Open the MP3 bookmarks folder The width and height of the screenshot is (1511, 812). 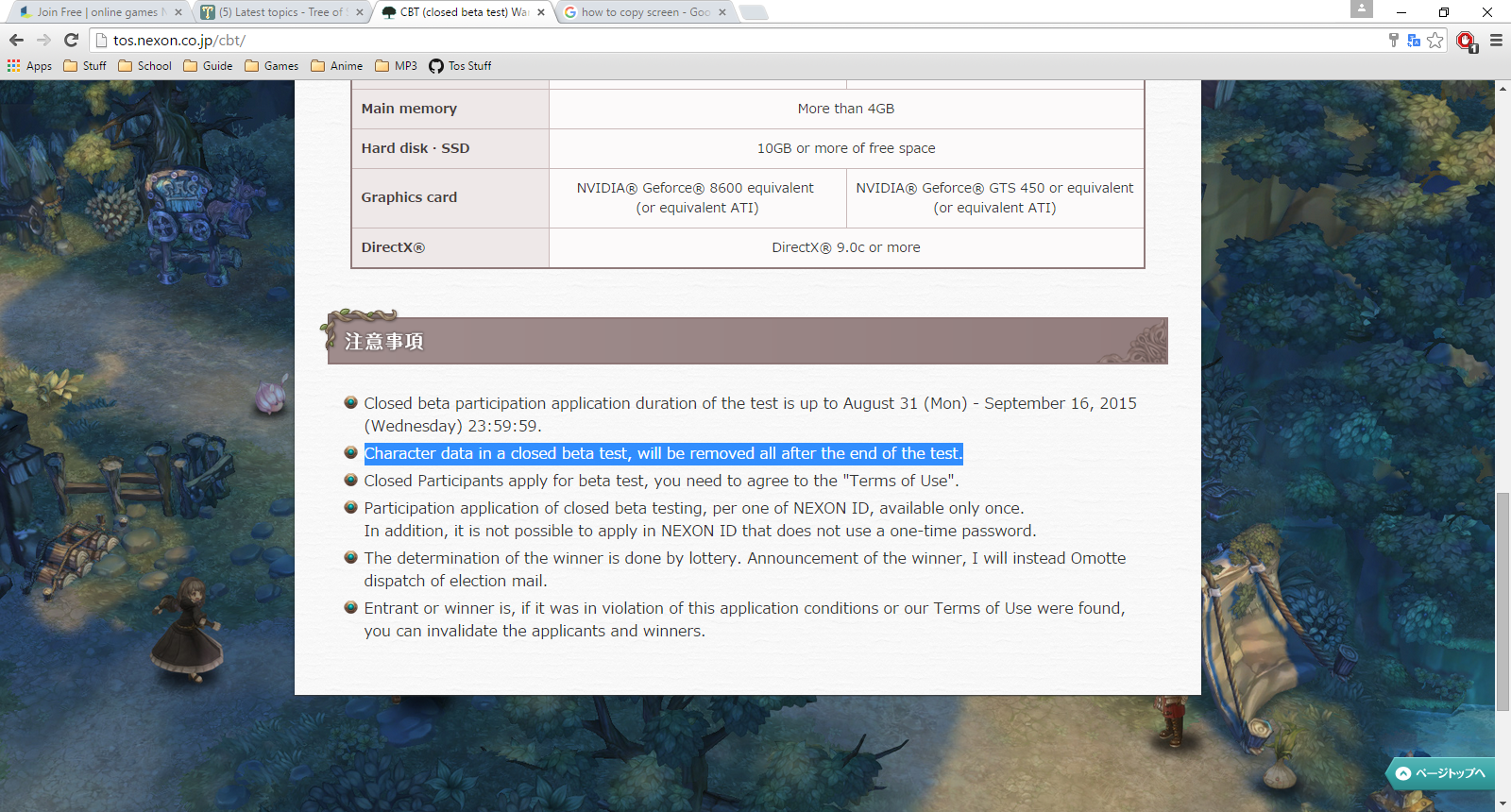click(396, 66)
